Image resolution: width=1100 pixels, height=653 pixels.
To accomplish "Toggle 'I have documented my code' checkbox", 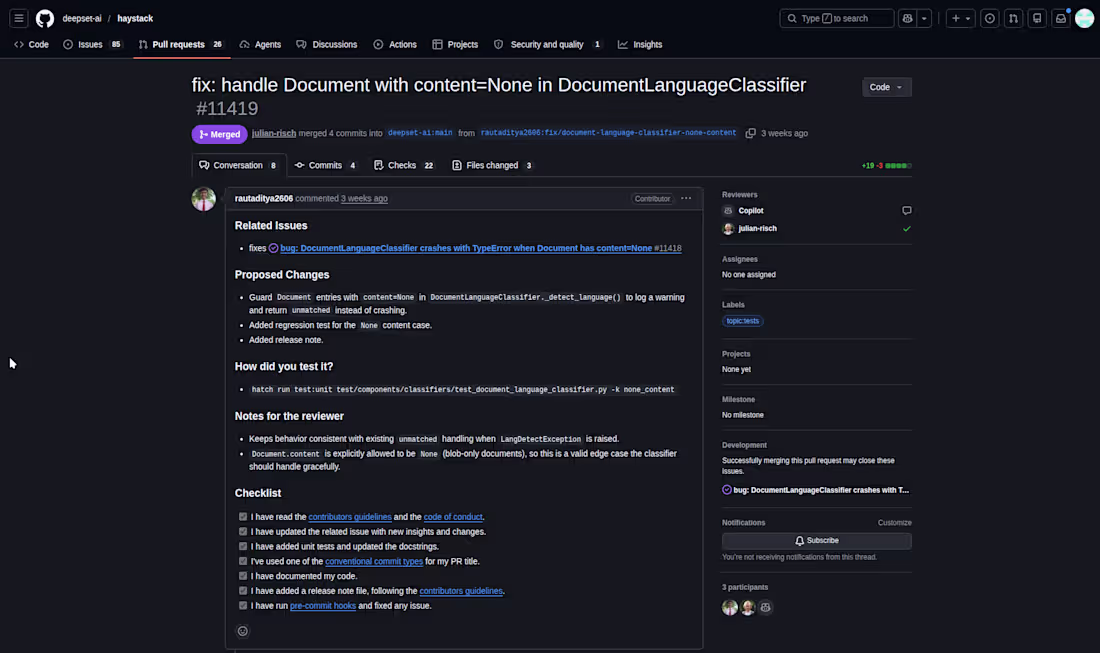I will click(243, 576).
